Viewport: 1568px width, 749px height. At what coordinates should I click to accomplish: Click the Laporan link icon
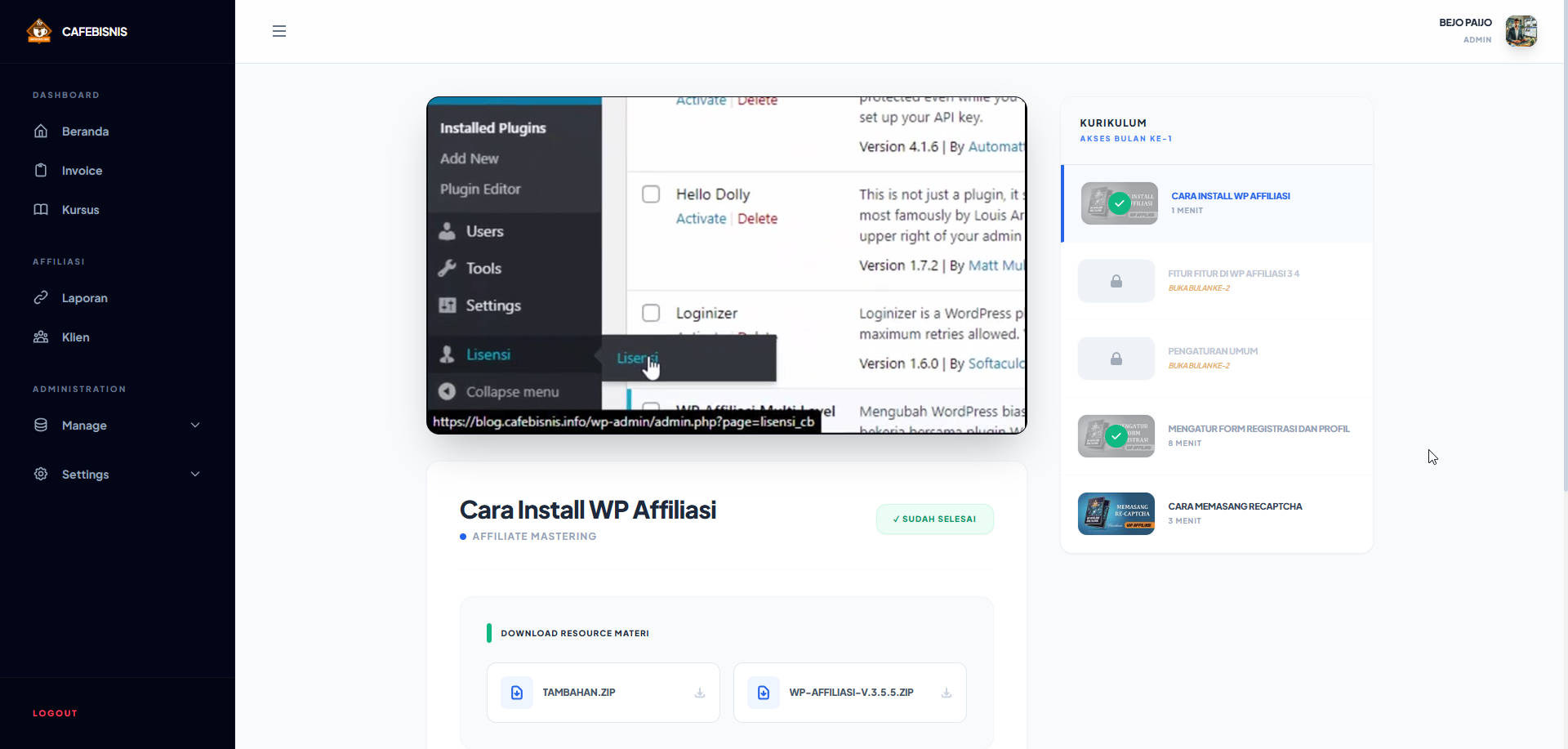[x=41, y=297]
